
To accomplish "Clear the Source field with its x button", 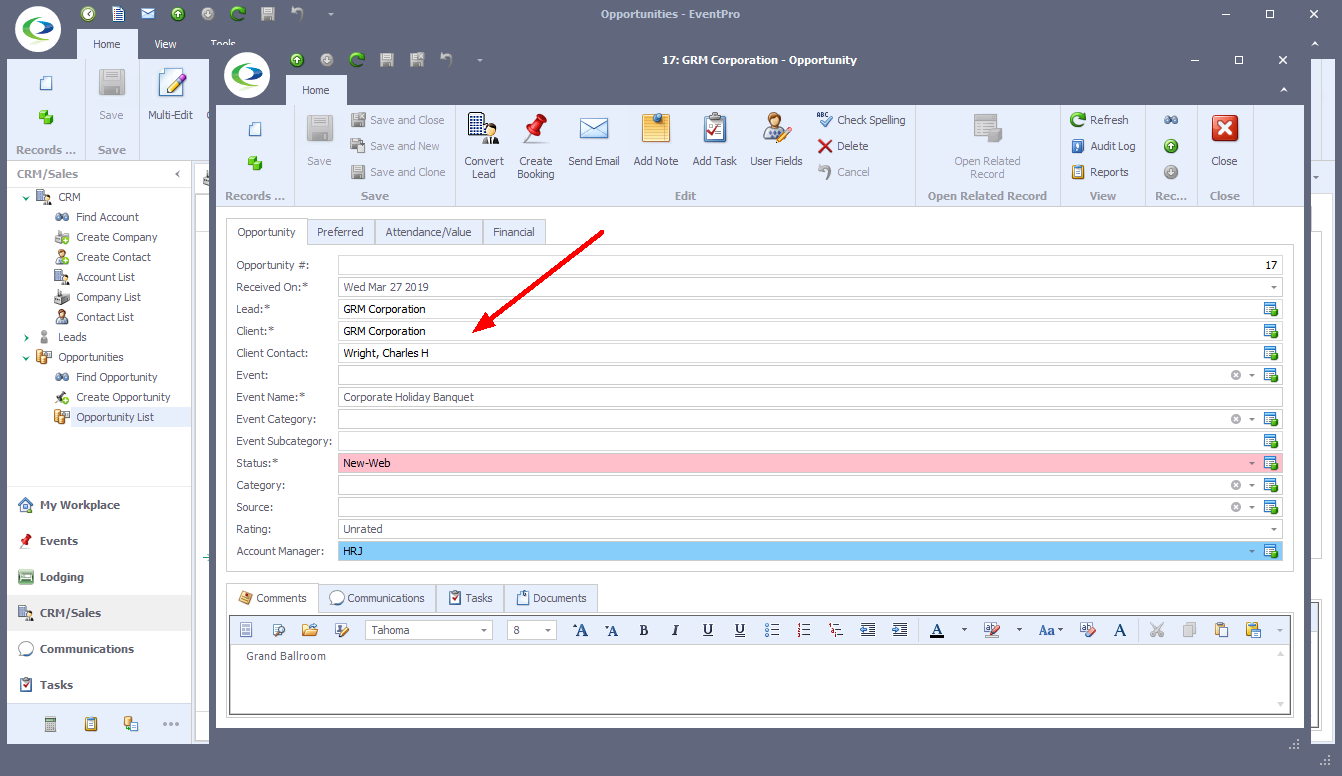I will tap(1236, 507).
